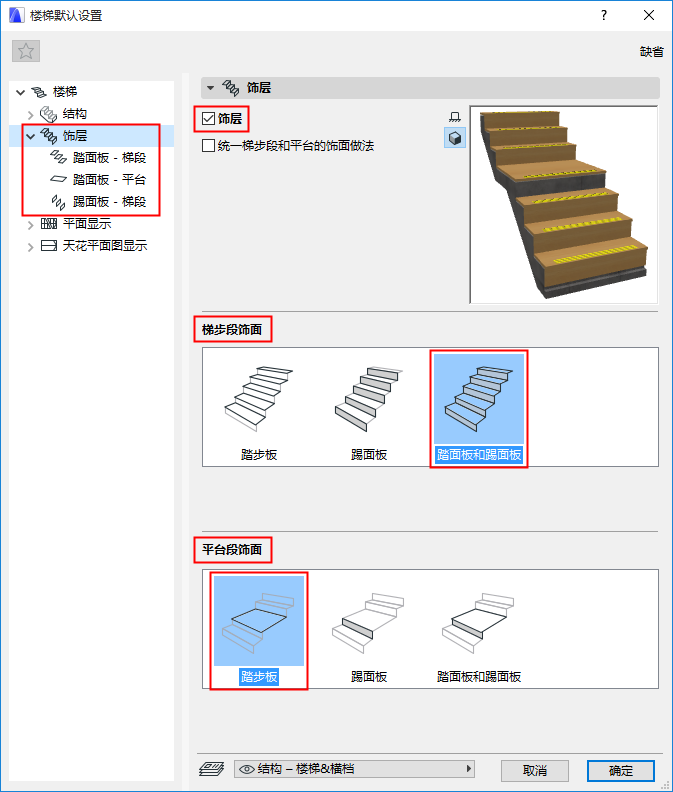Choose 踏步板 stair flight finish thumbnail

259,408
